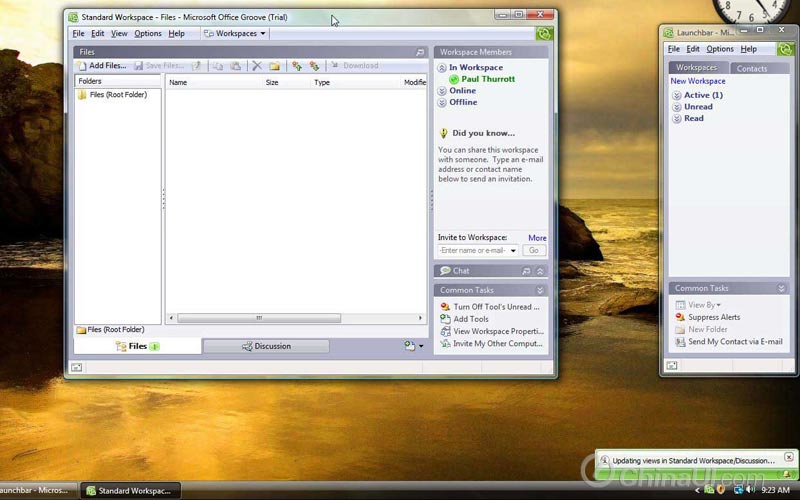Click the New Workspace link
This screenshot has width=800, height=500.
point(698,81)
